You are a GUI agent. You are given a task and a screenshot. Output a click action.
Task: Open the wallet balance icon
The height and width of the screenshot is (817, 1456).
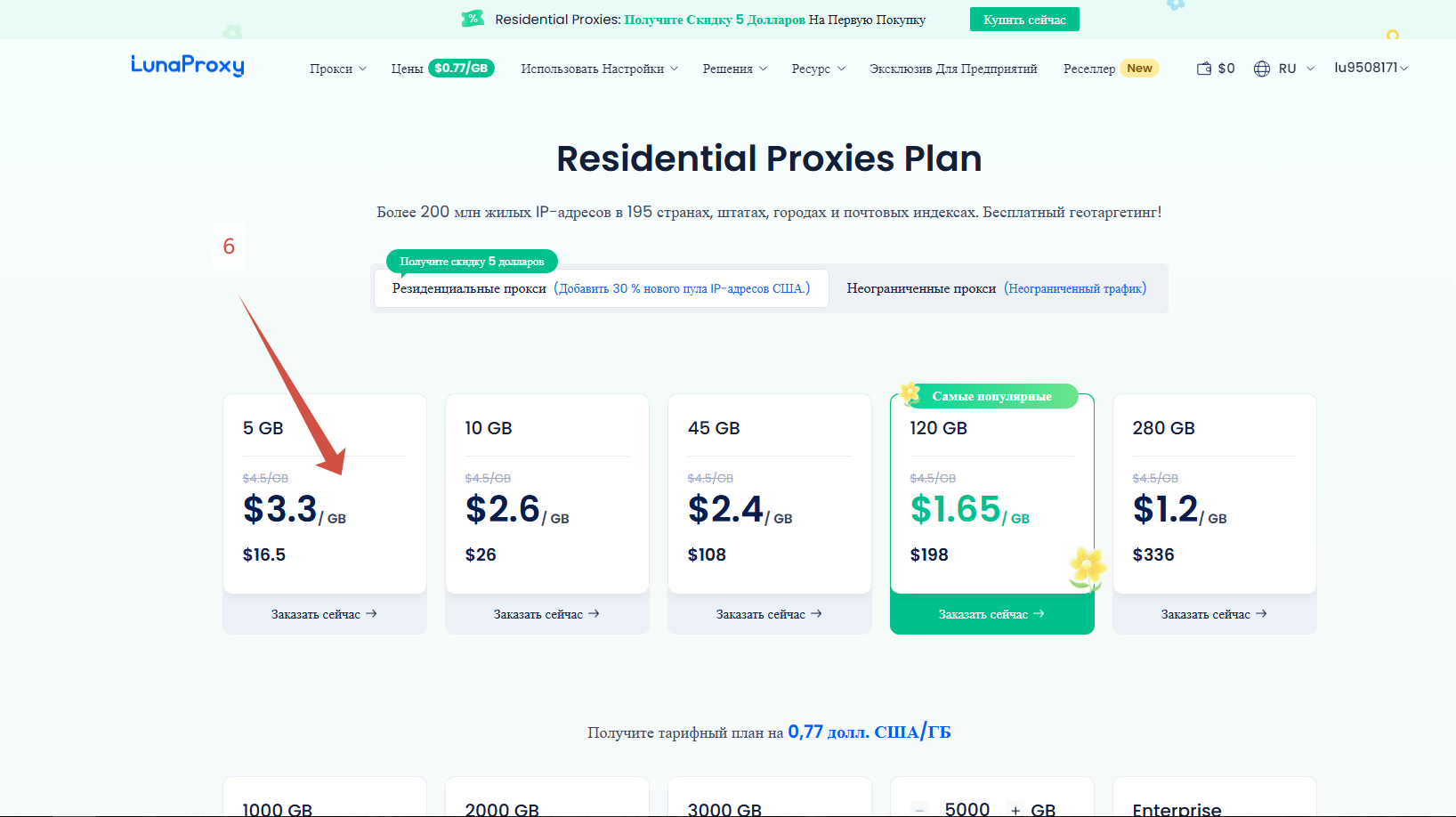coord(1204,69)
